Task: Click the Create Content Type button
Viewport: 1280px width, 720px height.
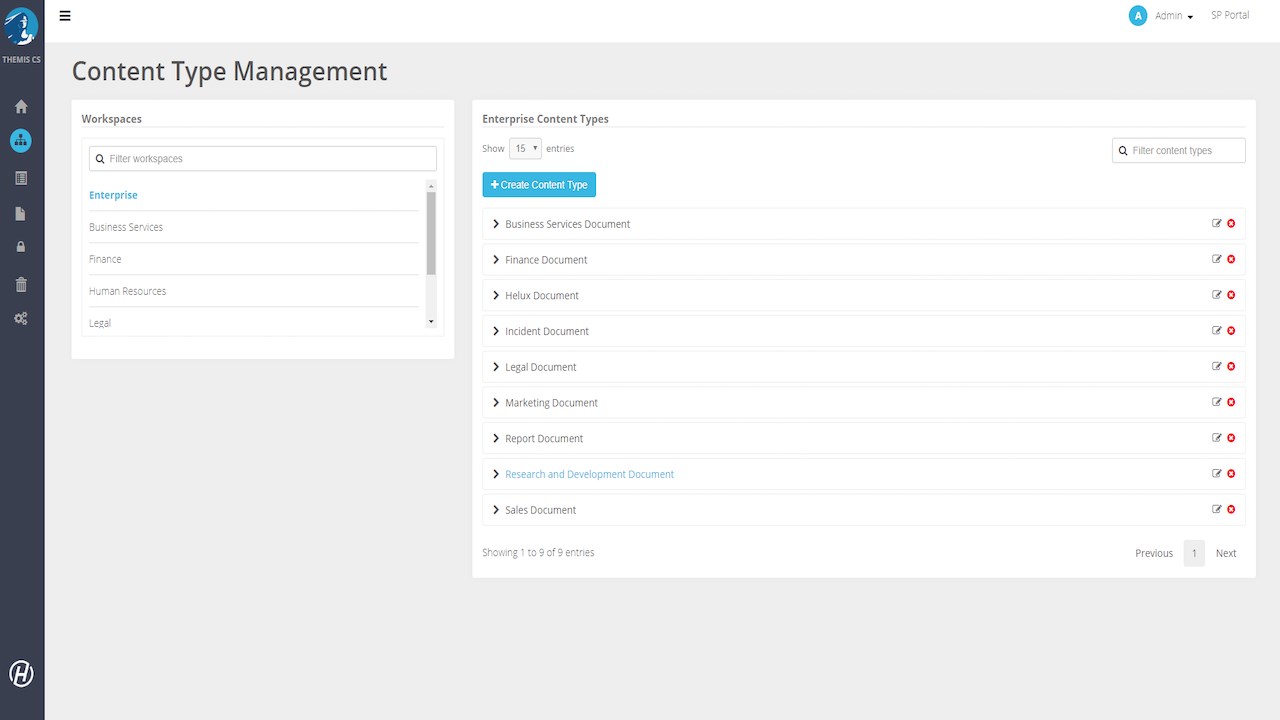Action: coord(539,185)
